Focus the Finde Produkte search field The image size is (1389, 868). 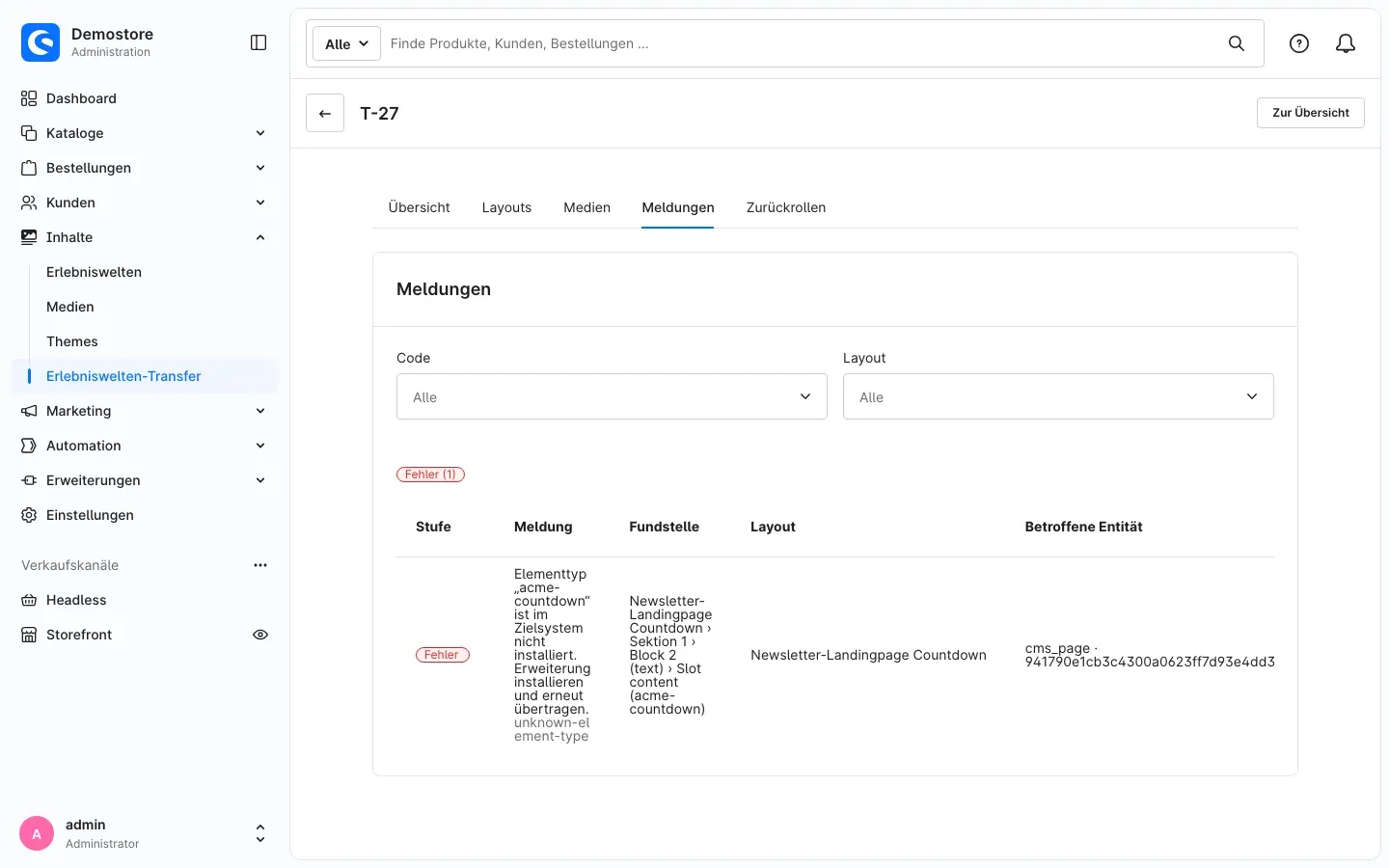click(801, 43)
